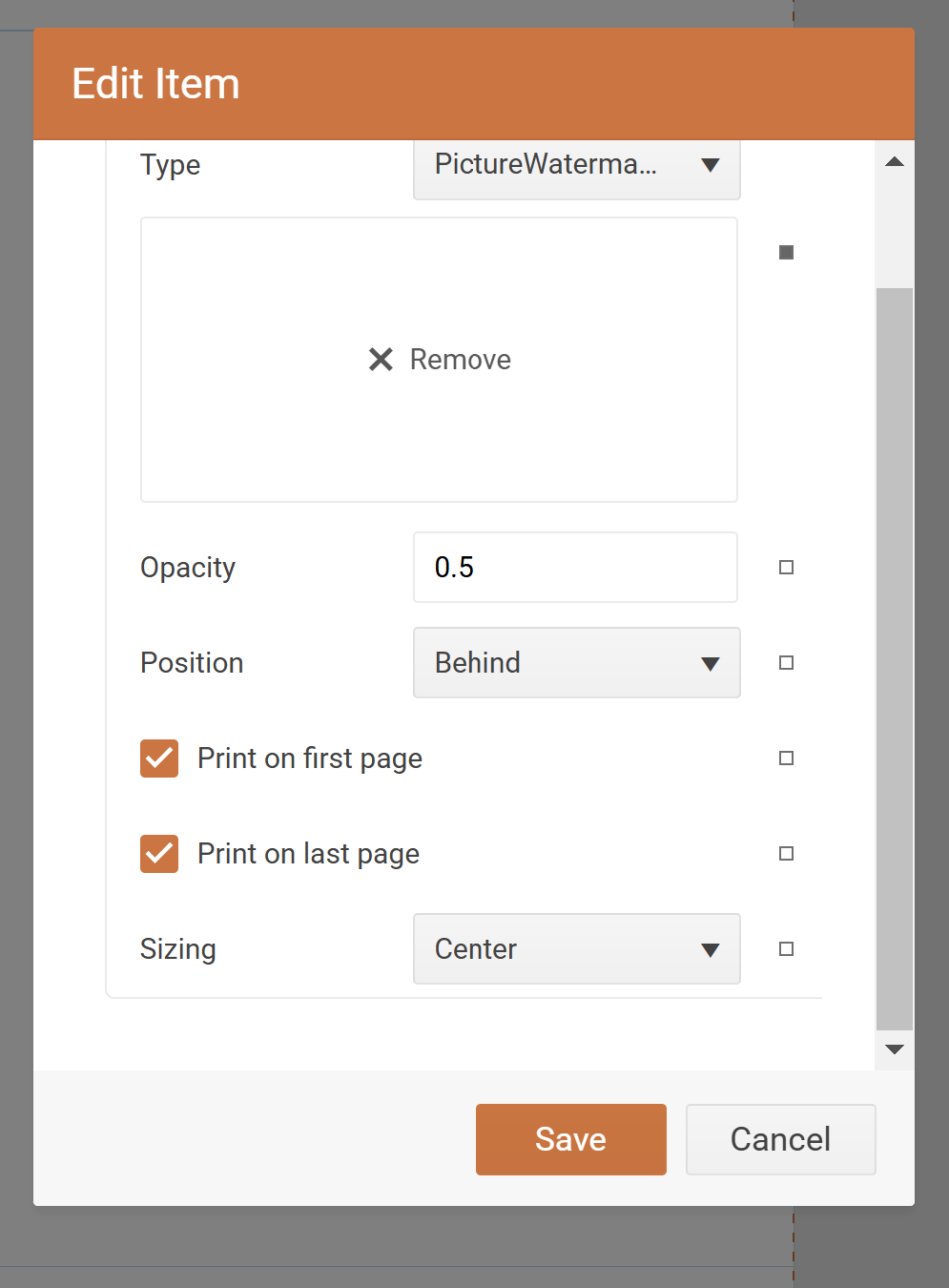Expand the Sizing dropdown showing Center
Viewport: 949px width, 1288px height.
[x=576, y=949]
